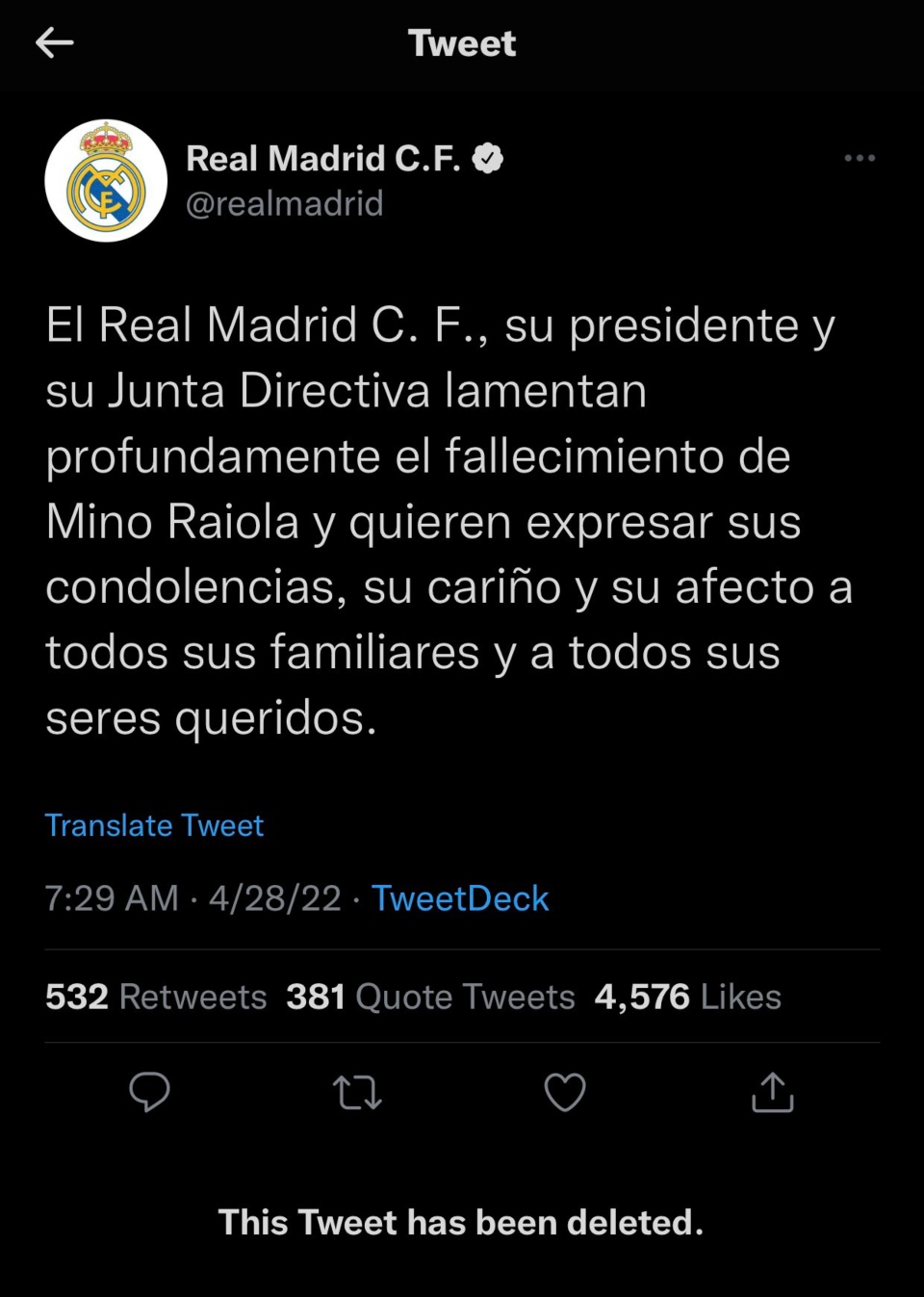The width and height of the screenshot is (924, 1297).
Task: Tap the verified badge checkmark
Action: [x=488, y=158]
